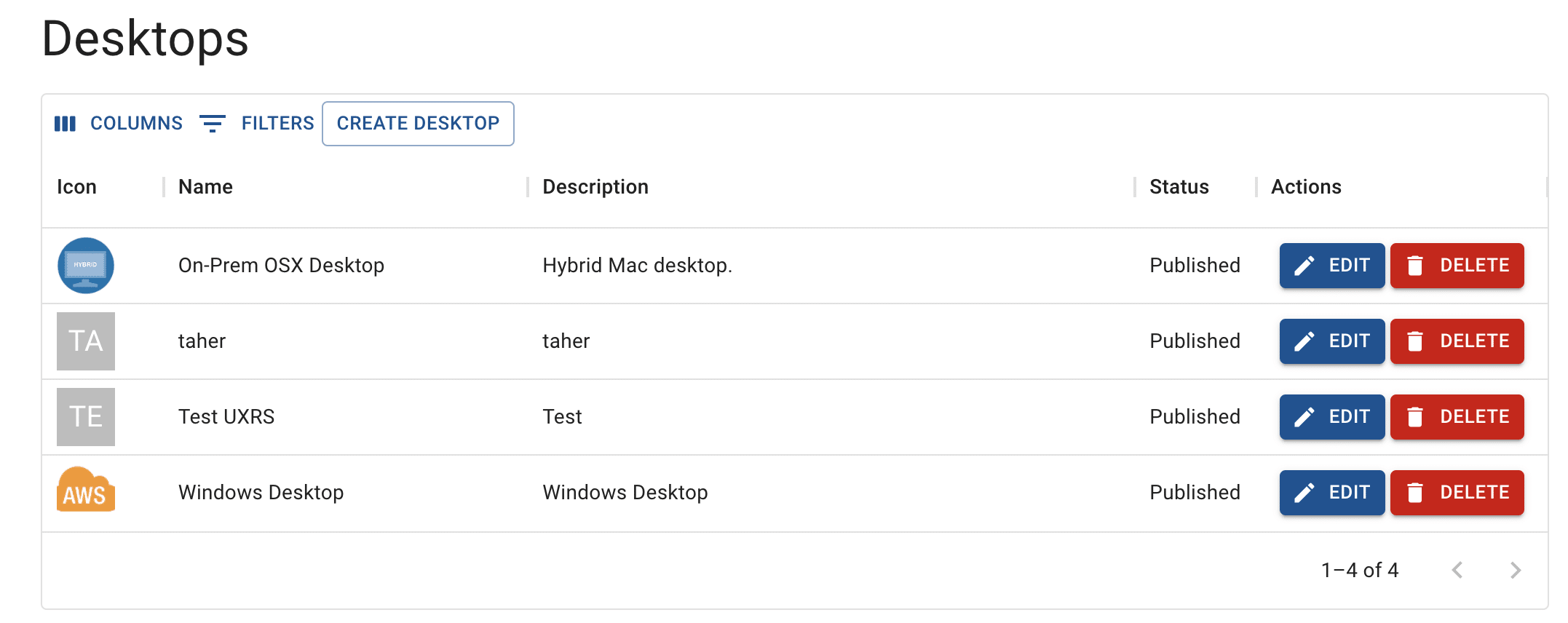Image resolution: width=1568 pixels, height=623 pixels.
Task: Click the Desktops page heading
Action: coord(146,39)
